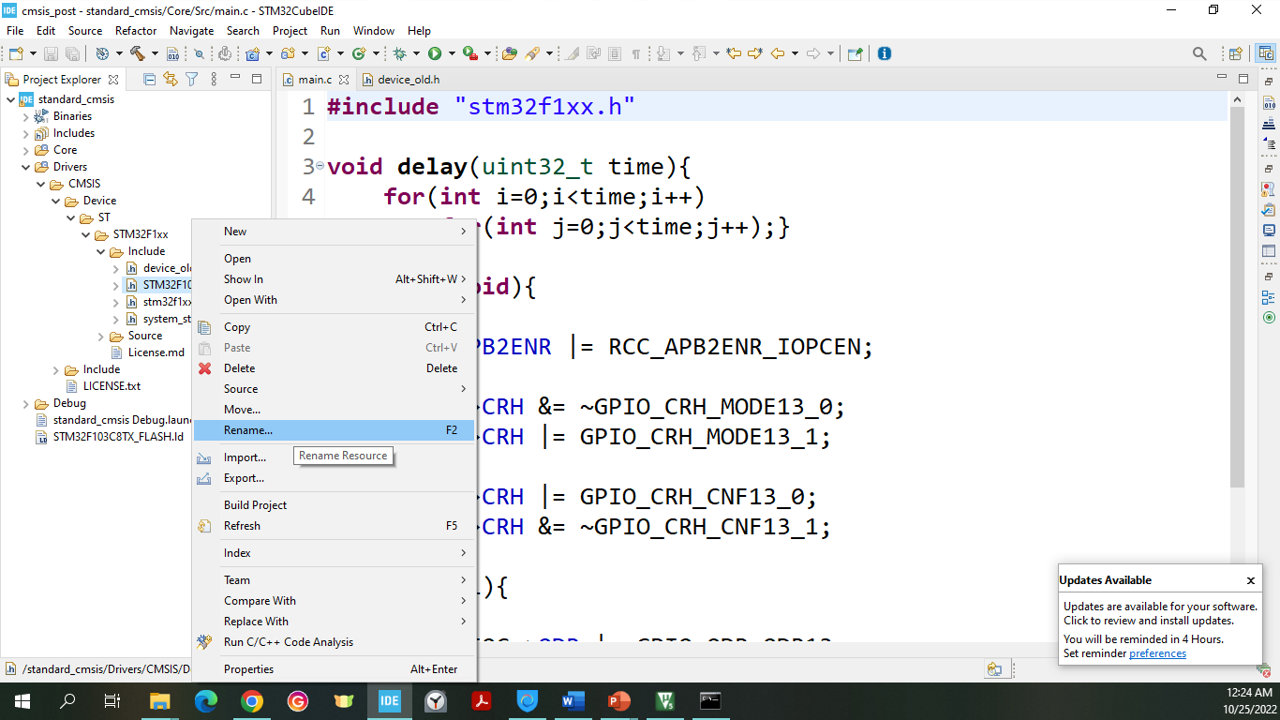Click the New file toolbar icon

click(17, 54)
